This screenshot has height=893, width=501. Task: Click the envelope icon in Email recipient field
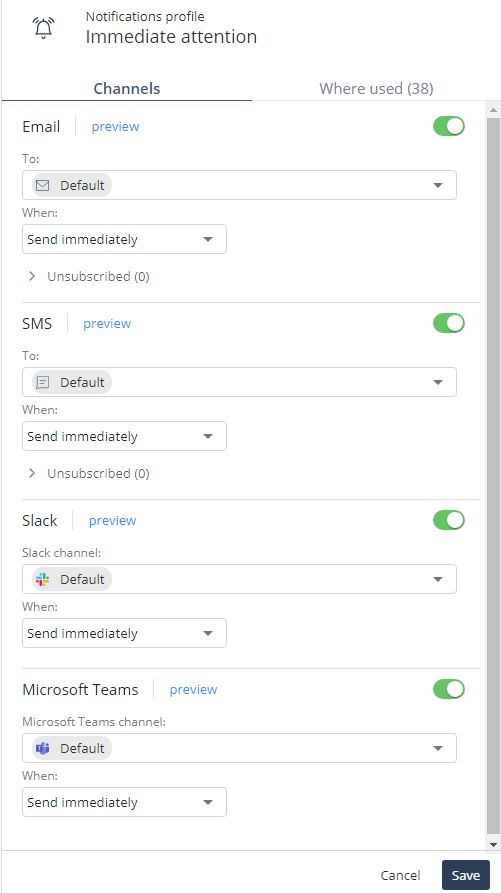point(43,185)
